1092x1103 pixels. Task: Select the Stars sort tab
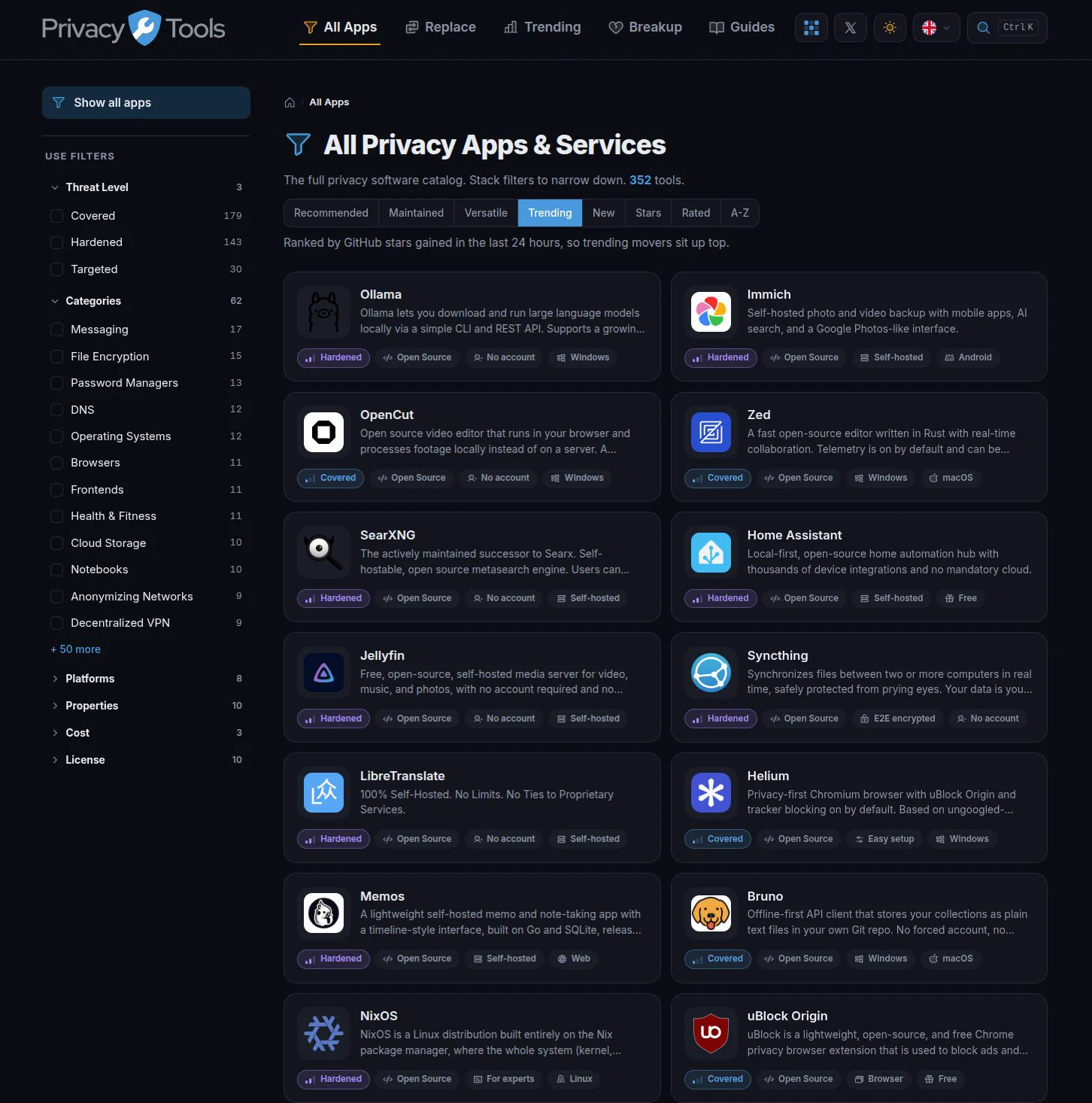point(648,213)
